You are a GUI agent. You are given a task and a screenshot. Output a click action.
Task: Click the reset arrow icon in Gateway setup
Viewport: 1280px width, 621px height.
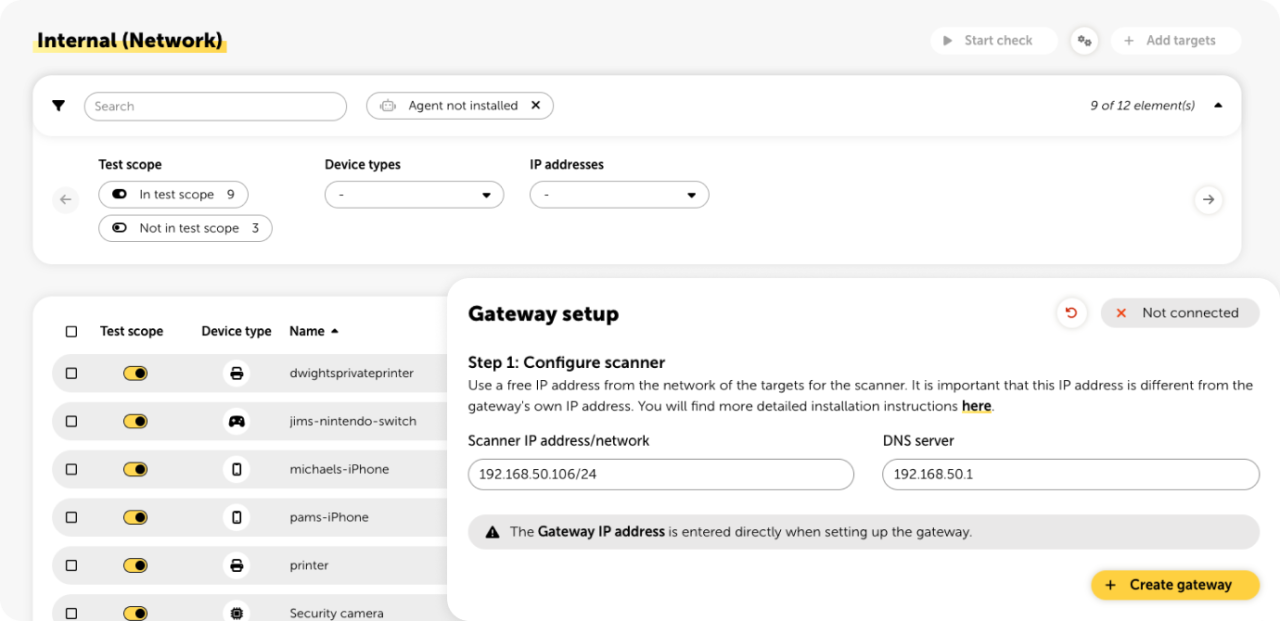(x=1071, y=313)
